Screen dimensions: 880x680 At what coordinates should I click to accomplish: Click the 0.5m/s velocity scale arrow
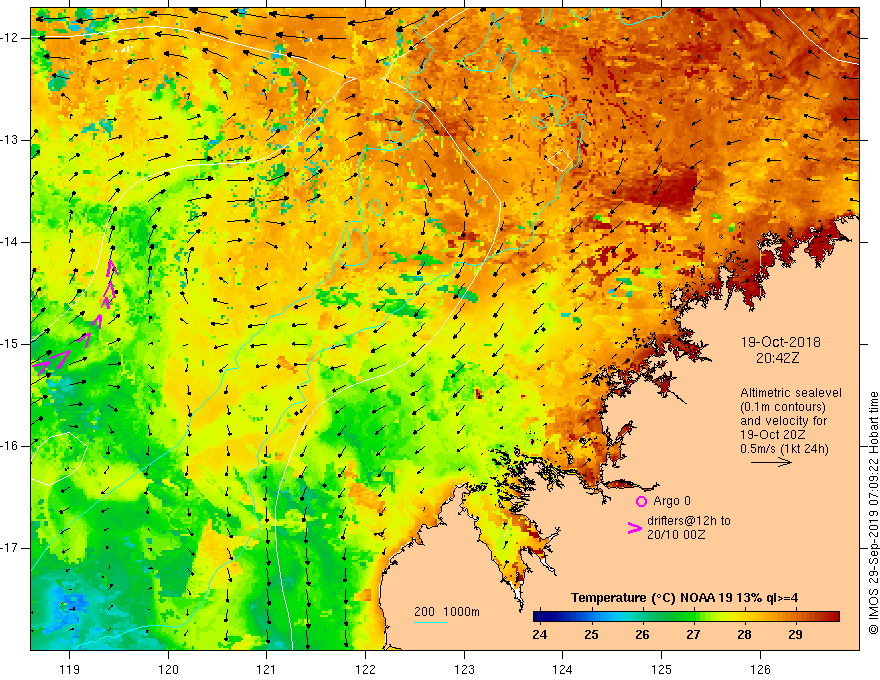[x=771, y=462]
